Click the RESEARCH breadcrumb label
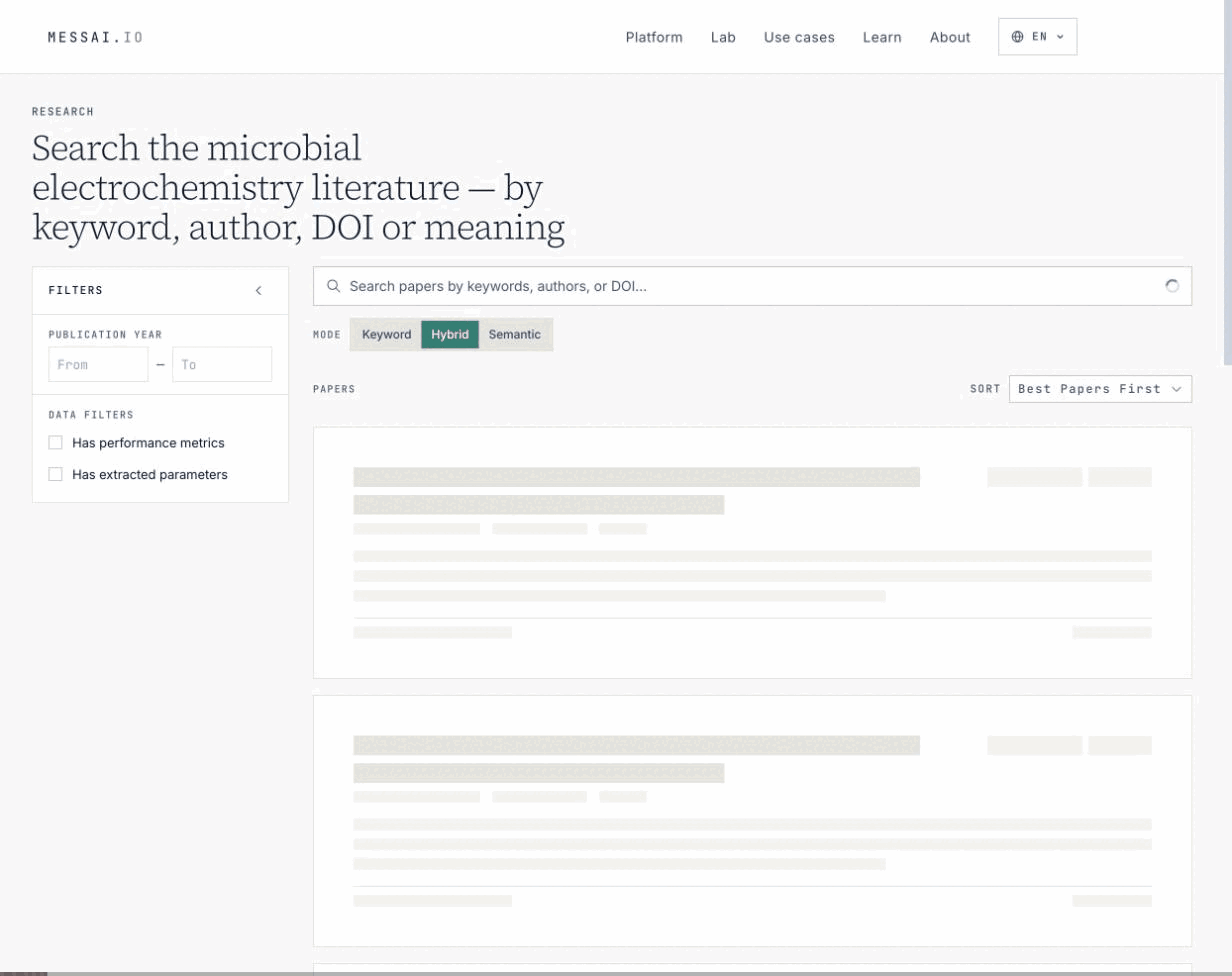 (x=63, y=112)
